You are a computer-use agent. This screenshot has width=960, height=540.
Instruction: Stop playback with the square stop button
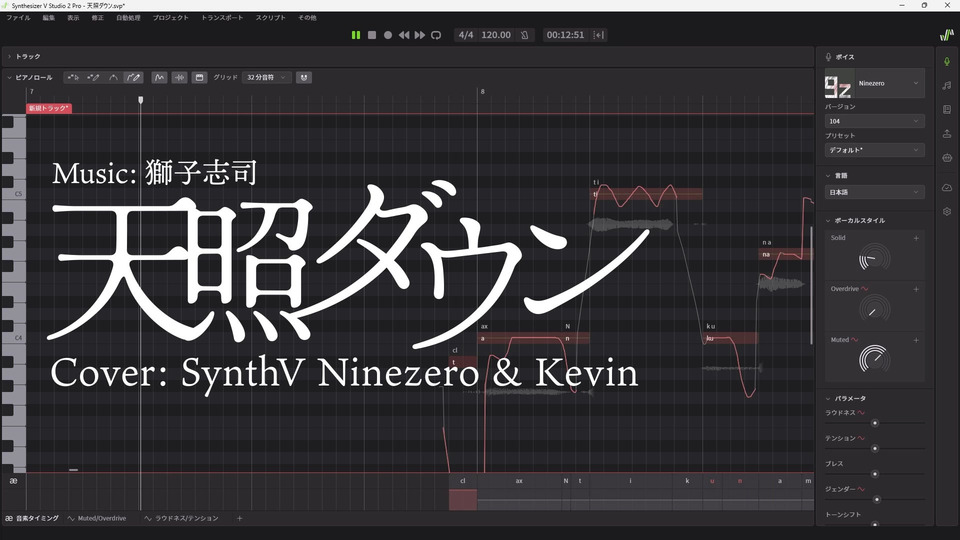[x=372, y=35]
